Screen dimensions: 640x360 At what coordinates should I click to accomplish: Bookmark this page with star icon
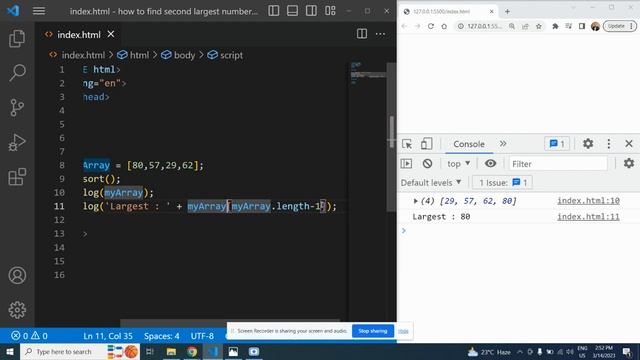pyautogui.click(x=539, y=26)
